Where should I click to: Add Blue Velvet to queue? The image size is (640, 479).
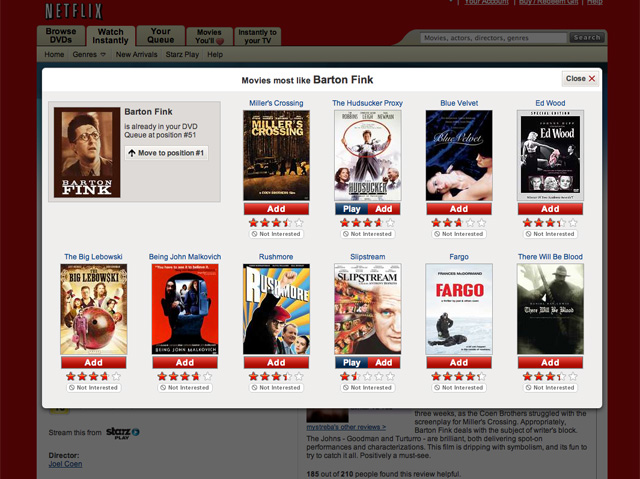click(459, 209)
